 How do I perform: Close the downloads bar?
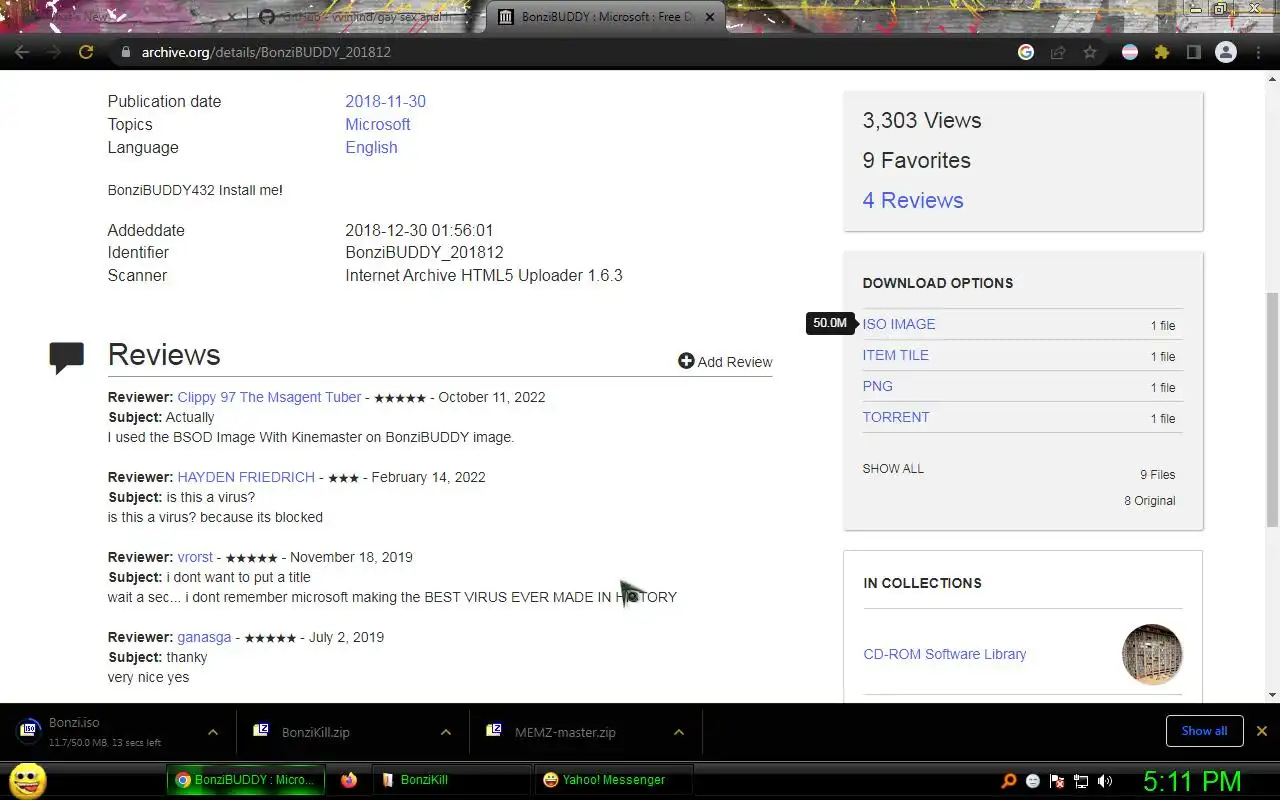coord(1262,731)
